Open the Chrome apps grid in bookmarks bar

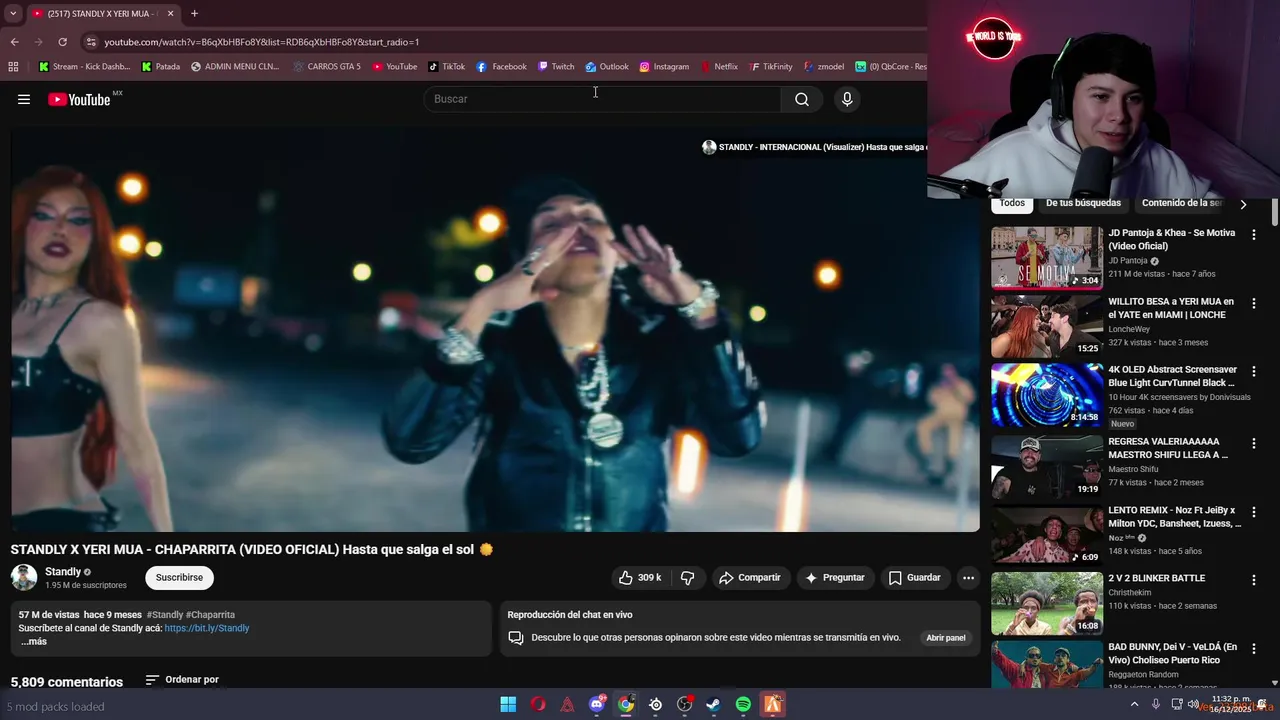(x=13, y=67)
